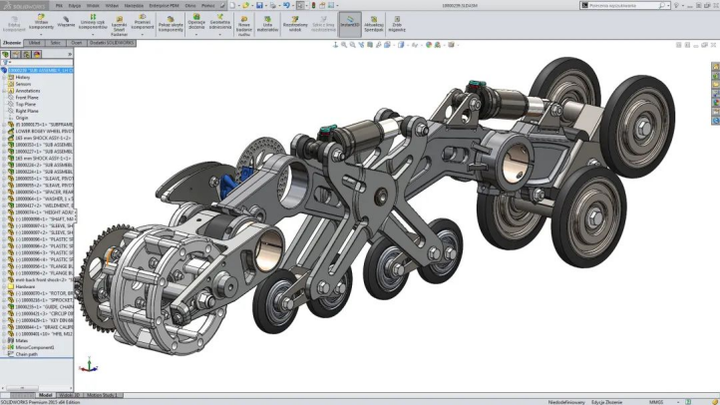Open SOLIDWORKS Resources home task pane icon
720x405 pixels.
tap(715, 67)
